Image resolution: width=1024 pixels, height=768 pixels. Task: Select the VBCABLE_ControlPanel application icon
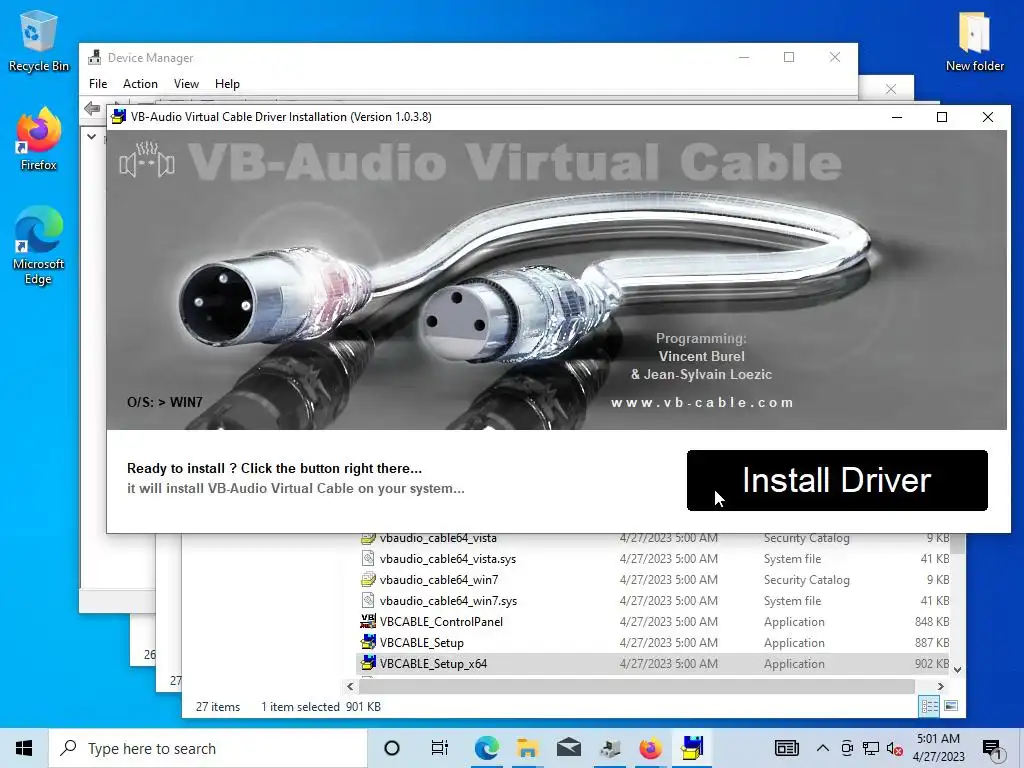coord(368,621)
